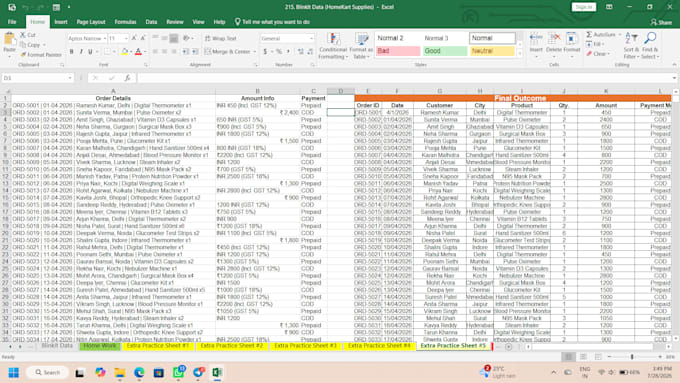Click the Paste clipboard icon

(x=9, y=39)
